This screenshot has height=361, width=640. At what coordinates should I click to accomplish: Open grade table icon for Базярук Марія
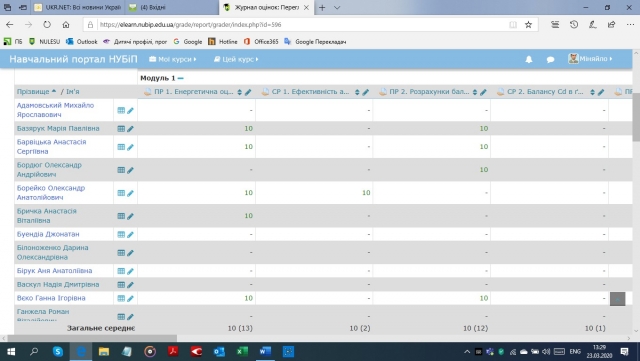121,129
